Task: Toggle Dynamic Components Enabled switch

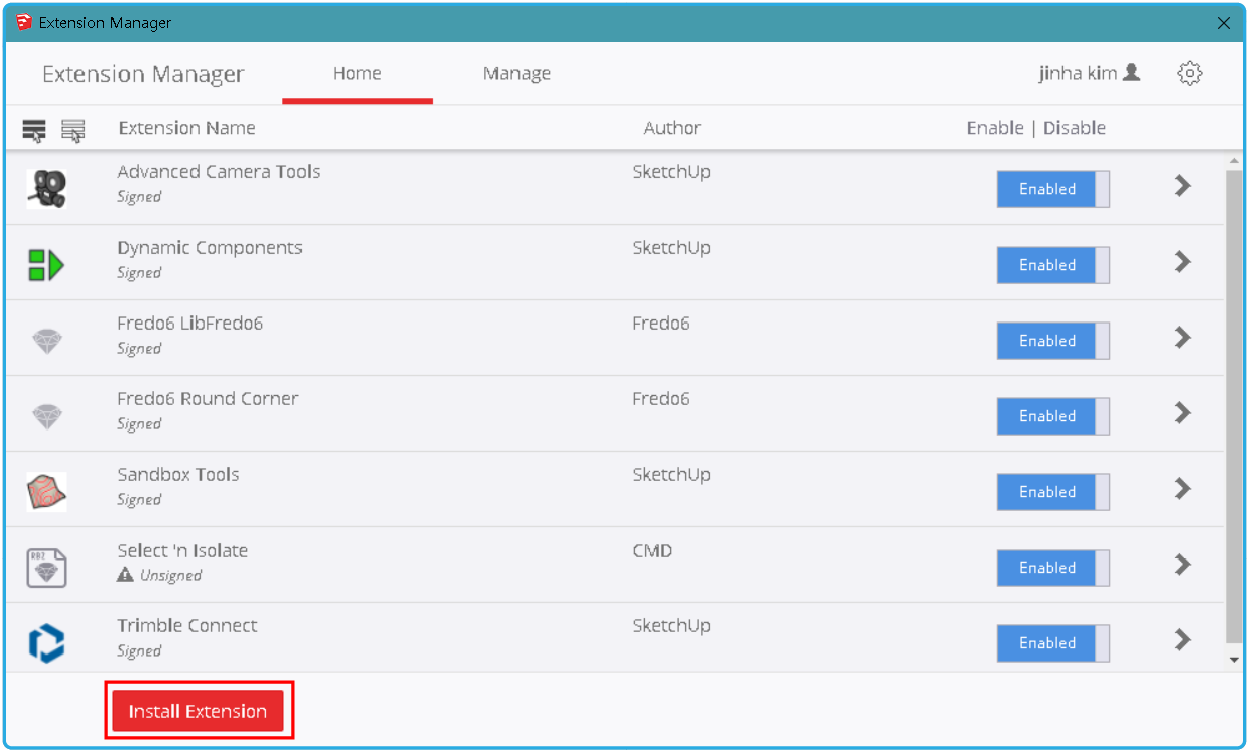Action: click(x=1053, y=265)
